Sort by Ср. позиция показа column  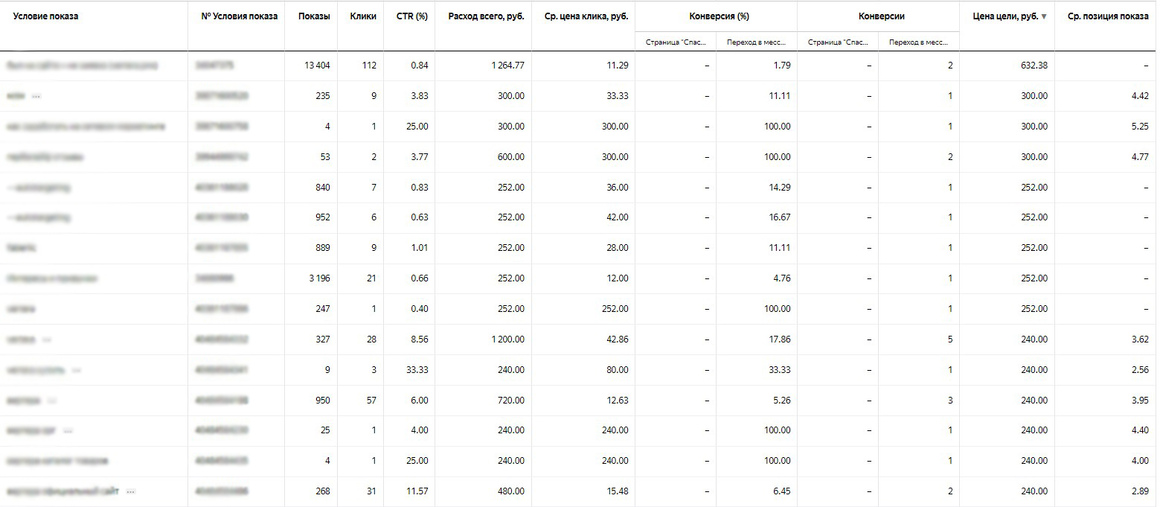coord(1108,16)
